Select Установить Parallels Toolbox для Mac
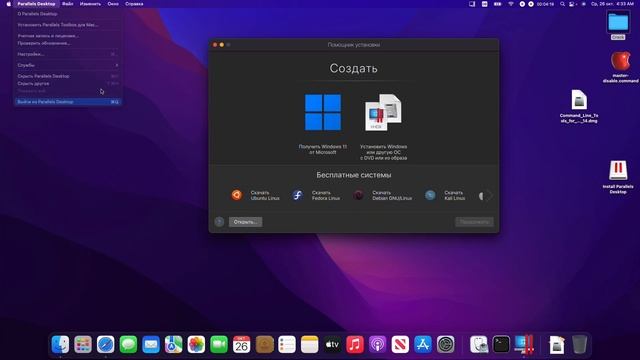Screen dimensions: 640x360 pyautogui.click(x=68, y=25)
